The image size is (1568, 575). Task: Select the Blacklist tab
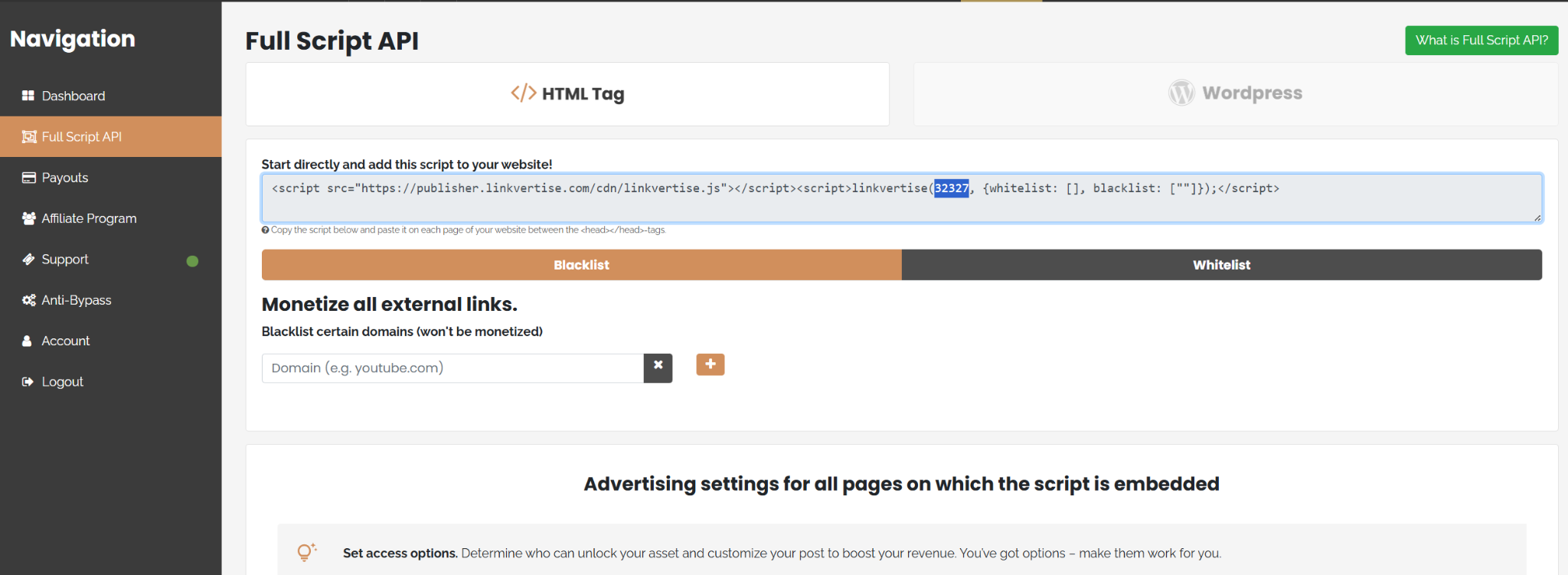(581, 265)
